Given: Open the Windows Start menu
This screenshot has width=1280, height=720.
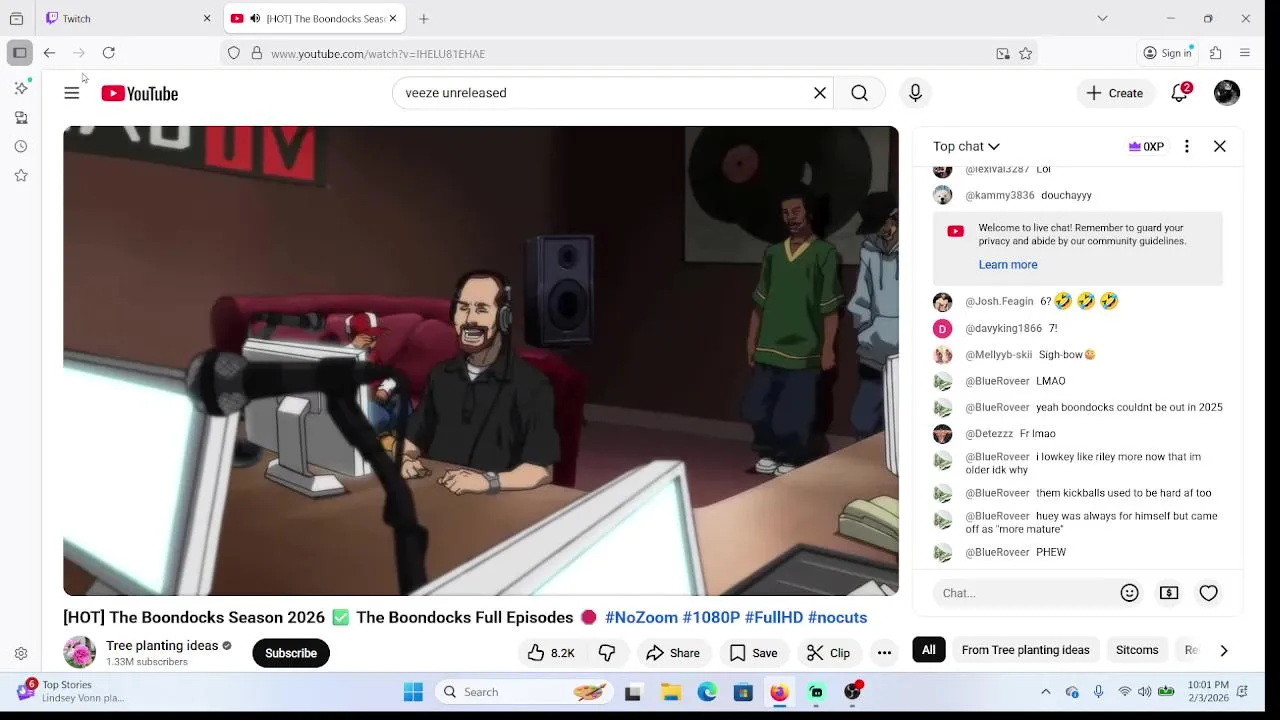Looking at the screenshot, I should (x=413, y=692).
